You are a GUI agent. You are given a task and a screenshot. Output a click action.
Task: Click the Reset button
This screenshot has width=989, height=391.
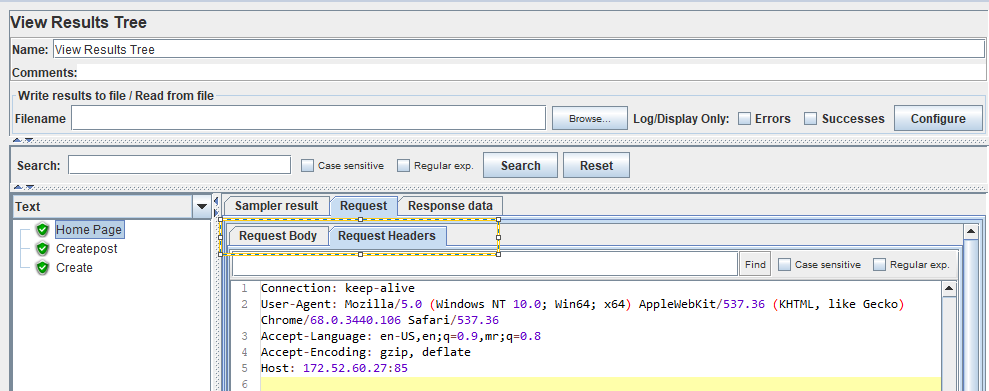[x=596, y=166]
